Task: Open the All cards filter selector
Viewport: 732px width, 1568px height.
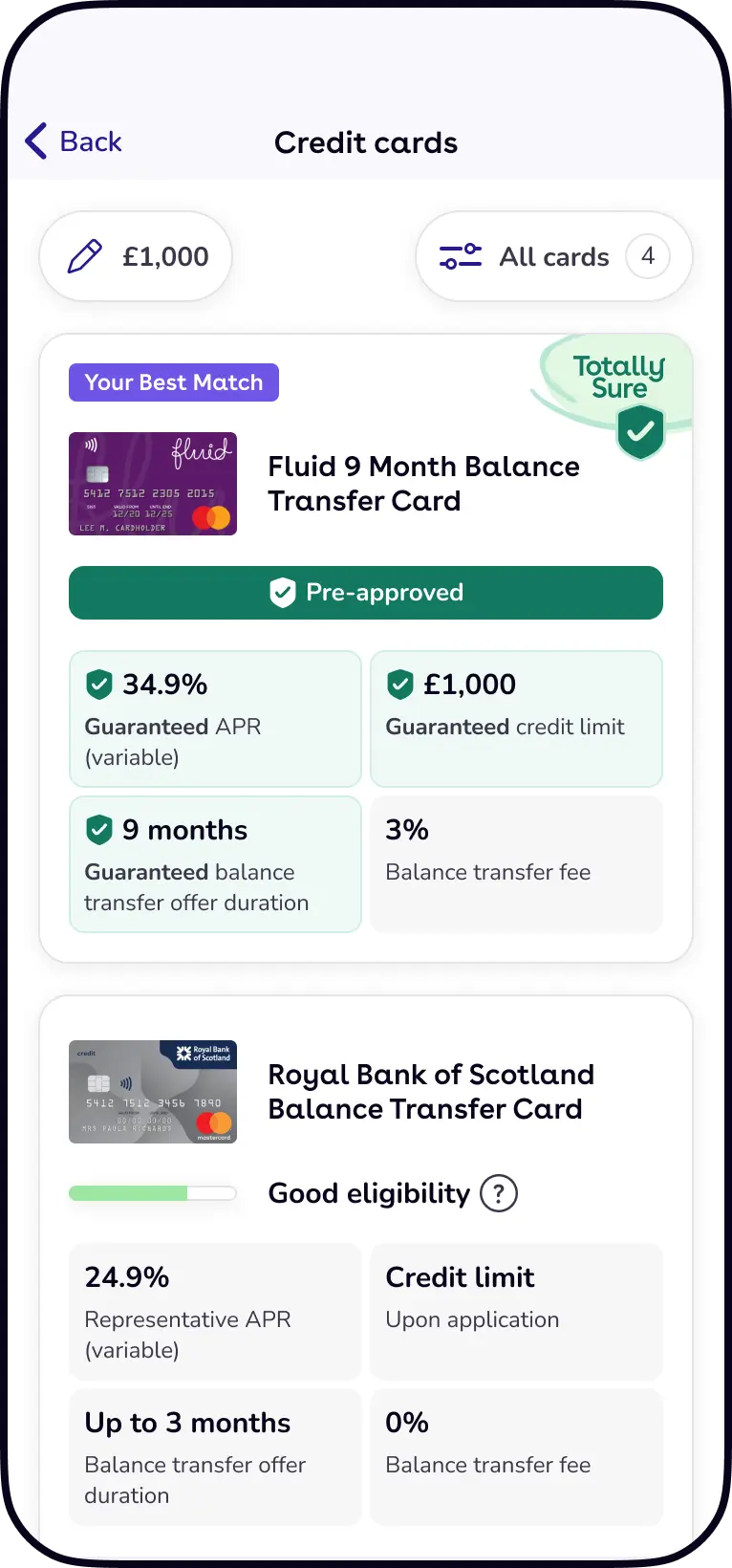Action: [553, 256]
